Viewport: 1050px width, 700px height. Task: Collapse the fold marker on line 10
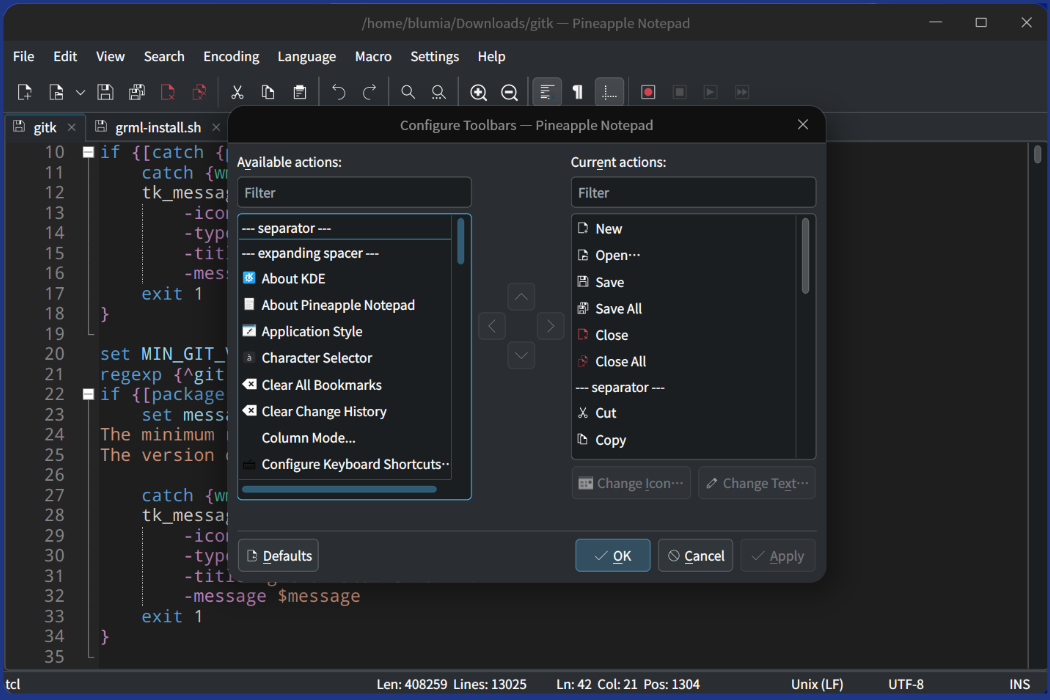tap(88, 153)
